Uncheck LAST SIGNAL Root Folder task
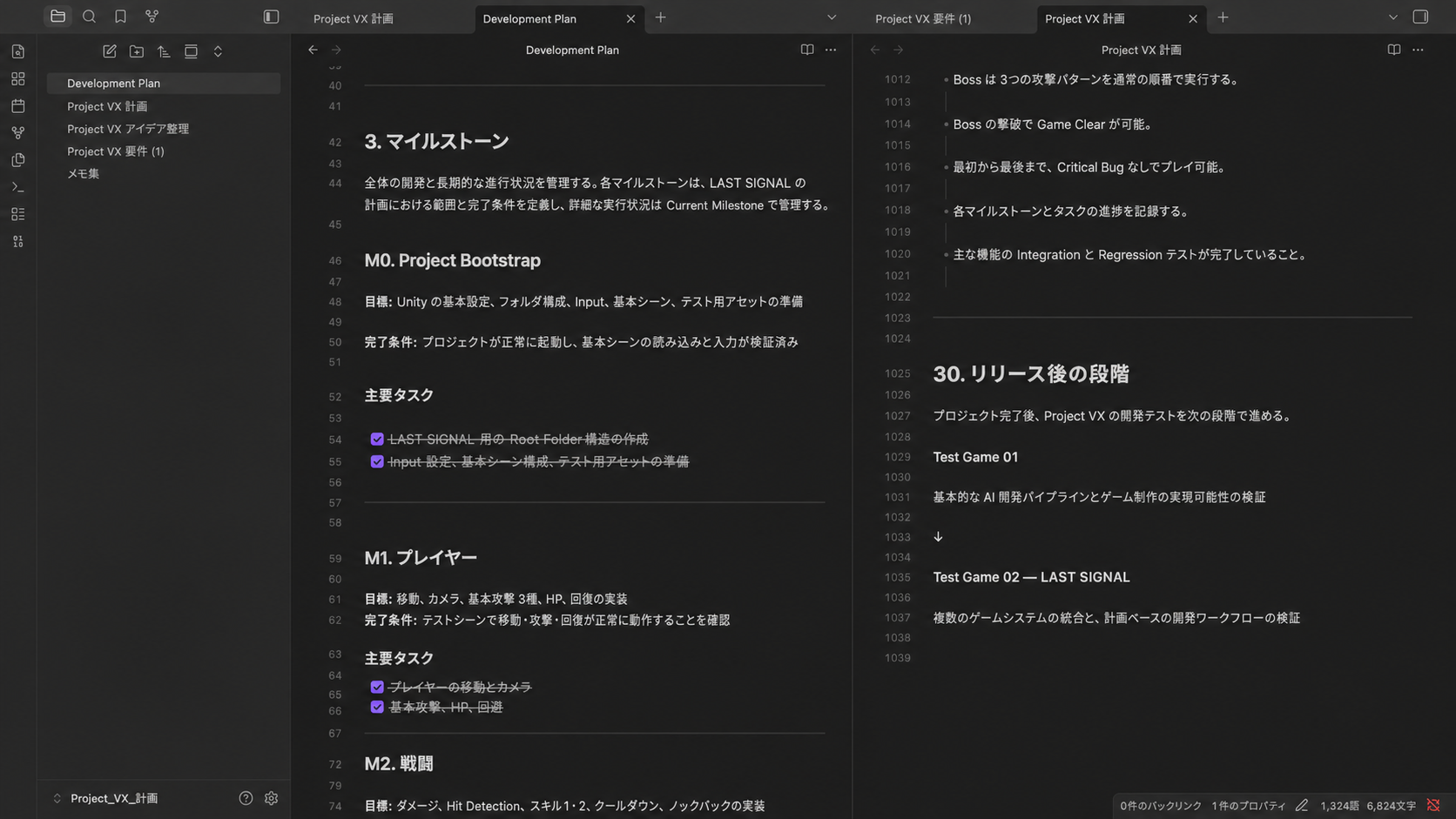Screen dimensions: 1456x819 click(x=377, y=440)
